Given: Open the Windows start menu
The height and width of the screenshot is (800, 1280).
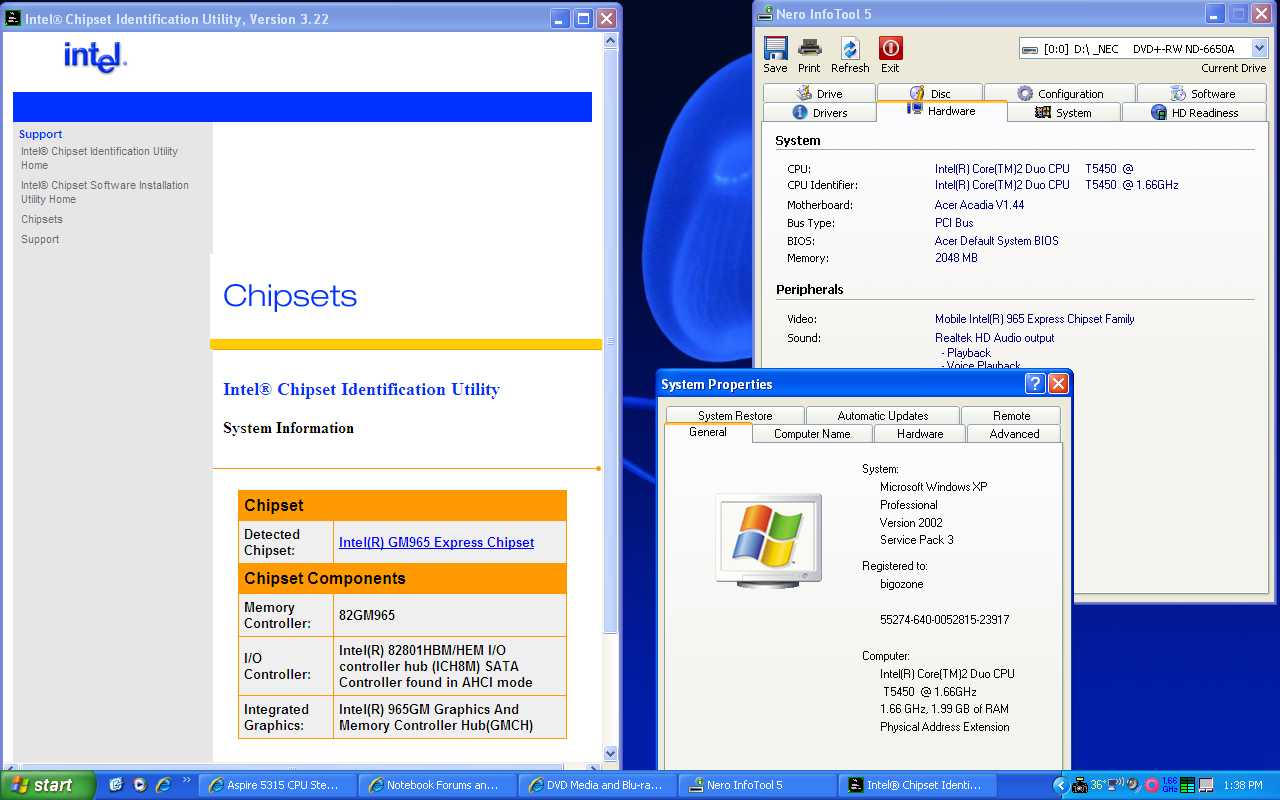Looking at the screenshot, I should 48,785.
